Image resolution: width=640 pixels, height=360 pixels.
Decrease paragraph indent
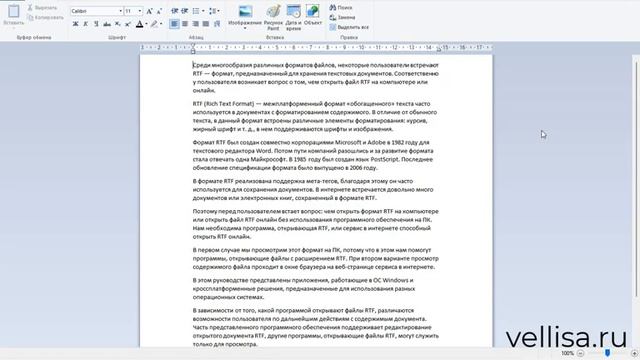point(174,11)
